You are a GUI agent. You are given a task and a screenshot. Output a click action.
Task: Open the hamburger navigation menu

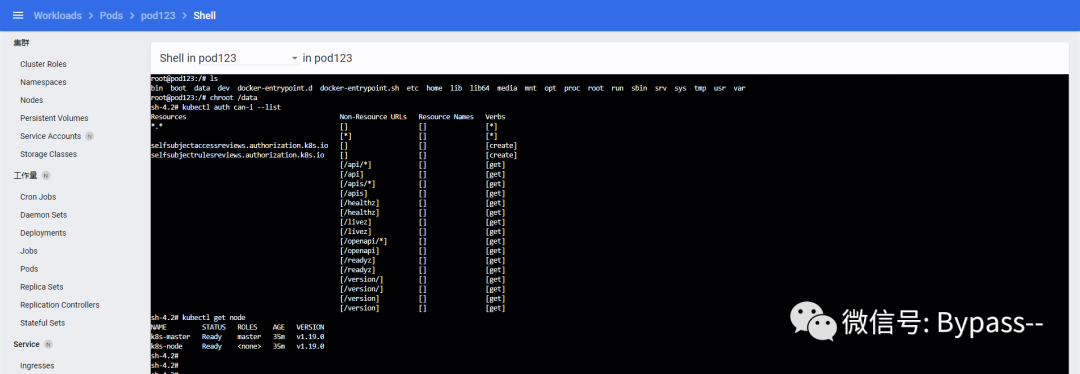tap(18, 15)
